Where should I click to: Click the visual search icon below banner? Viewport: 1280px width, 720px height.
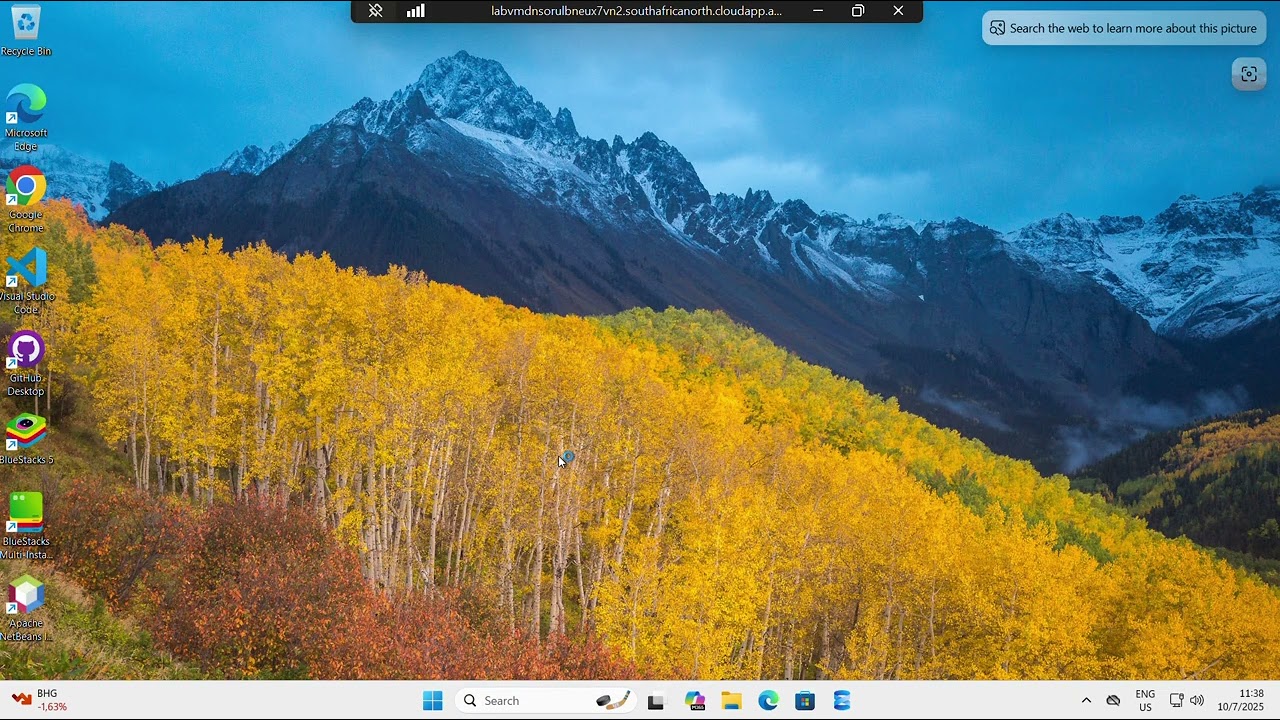click(1249, 74)
